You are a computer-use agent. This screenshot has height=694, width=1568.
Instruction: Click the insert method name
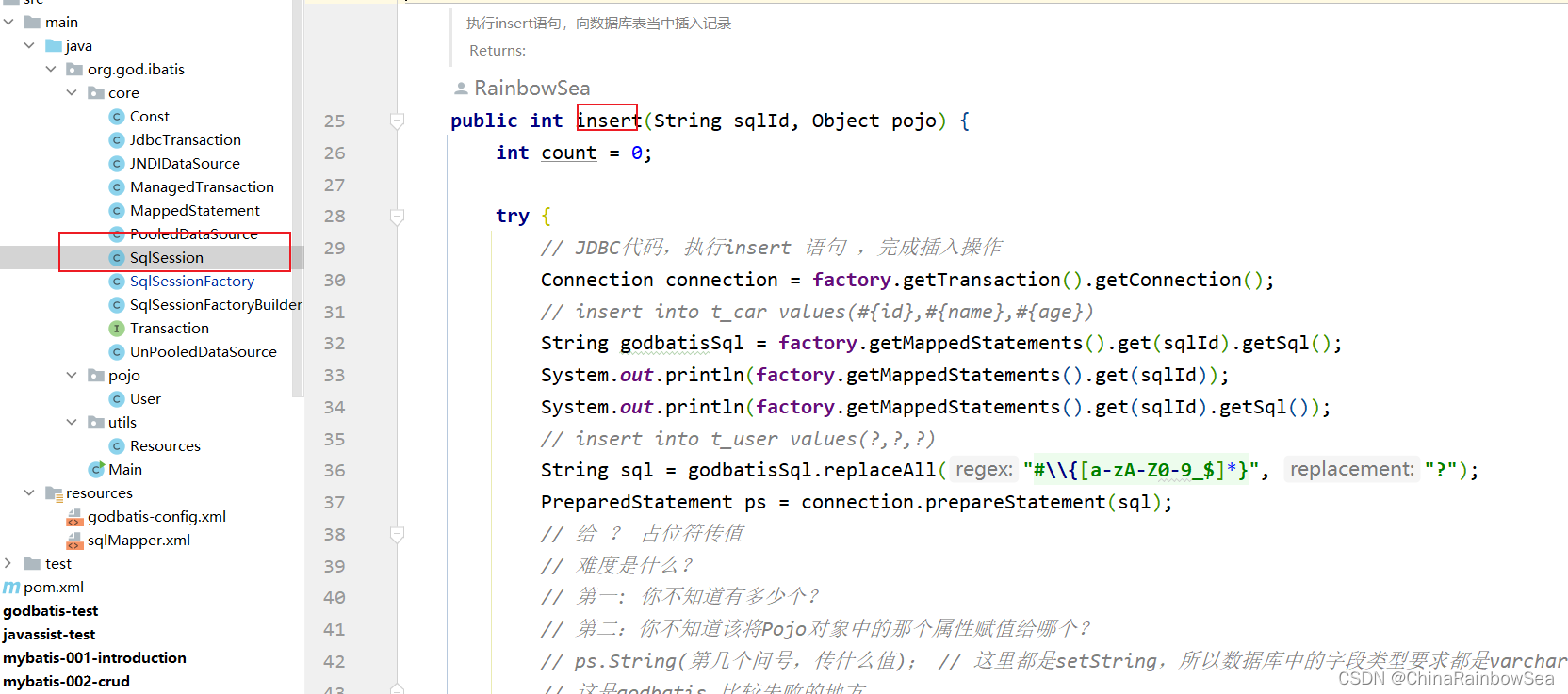(x=609, y=121)
